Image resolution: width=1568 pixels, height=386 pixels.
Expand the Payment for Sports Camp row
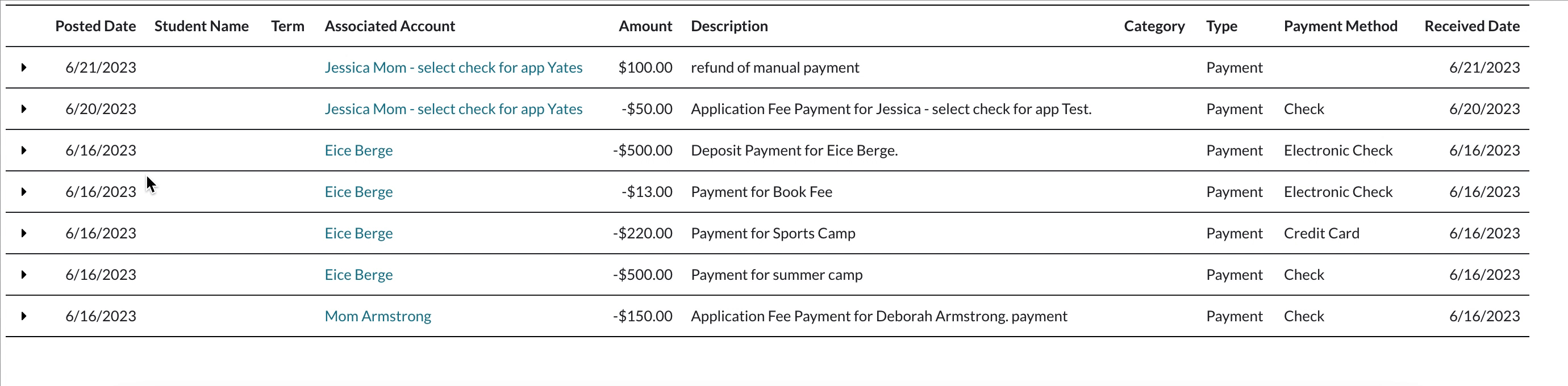pyautogui.click(x=24, y=233)
